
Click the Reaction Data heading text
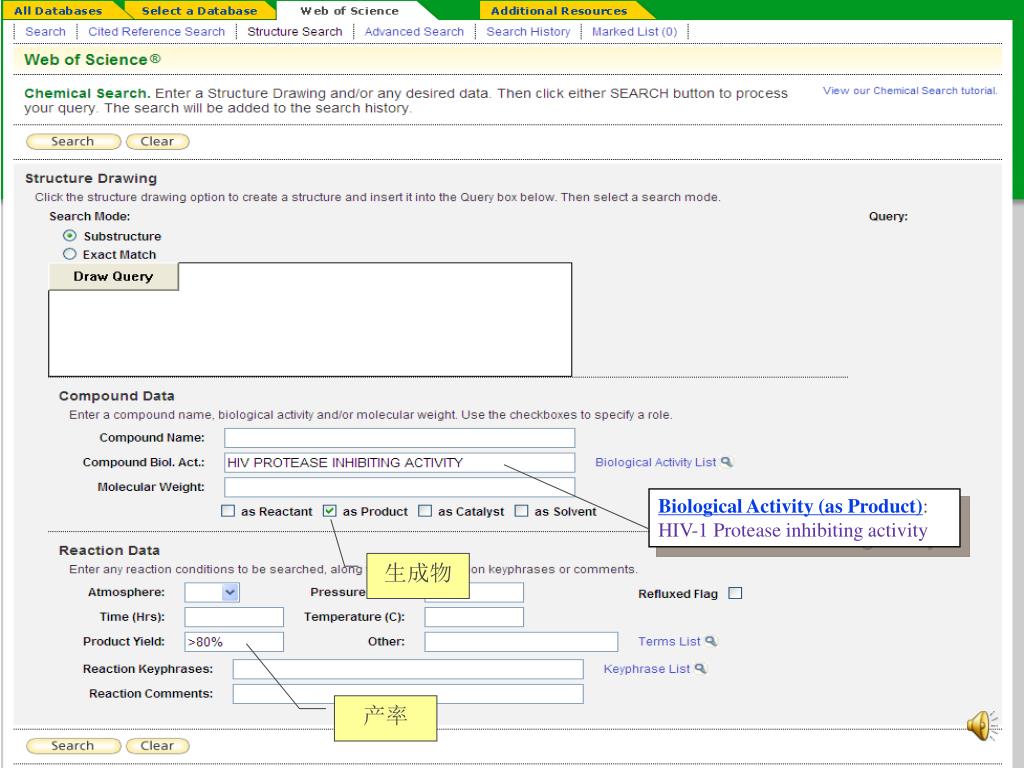click(x=109, y=551)
